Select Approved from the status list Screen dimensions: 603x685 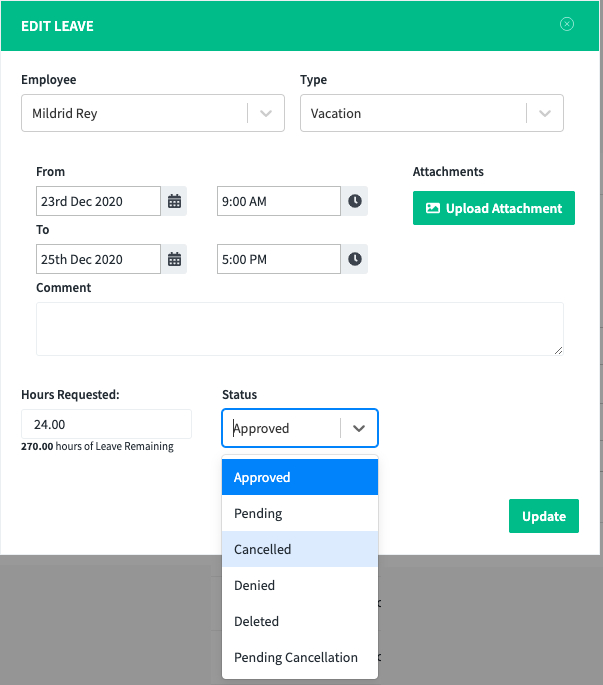pos(300,477)
